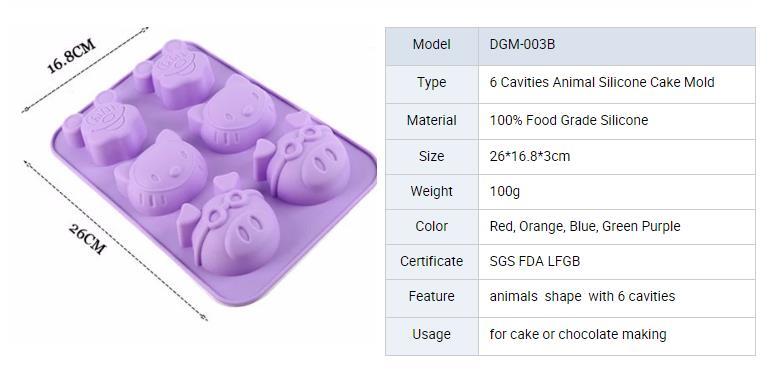Click the animals shape with 6 cavities text
The width and height of the screenshot is (772, 370).
(x=582, y=296)
